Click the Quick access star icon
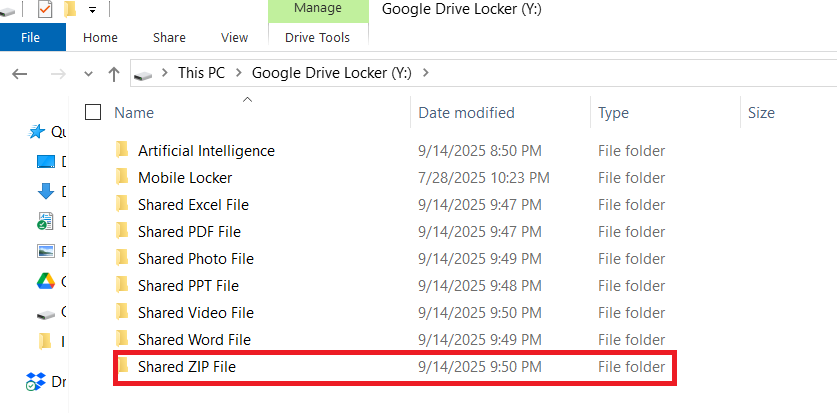This screenshot has height=413, width=838. (x=37, y=132)
